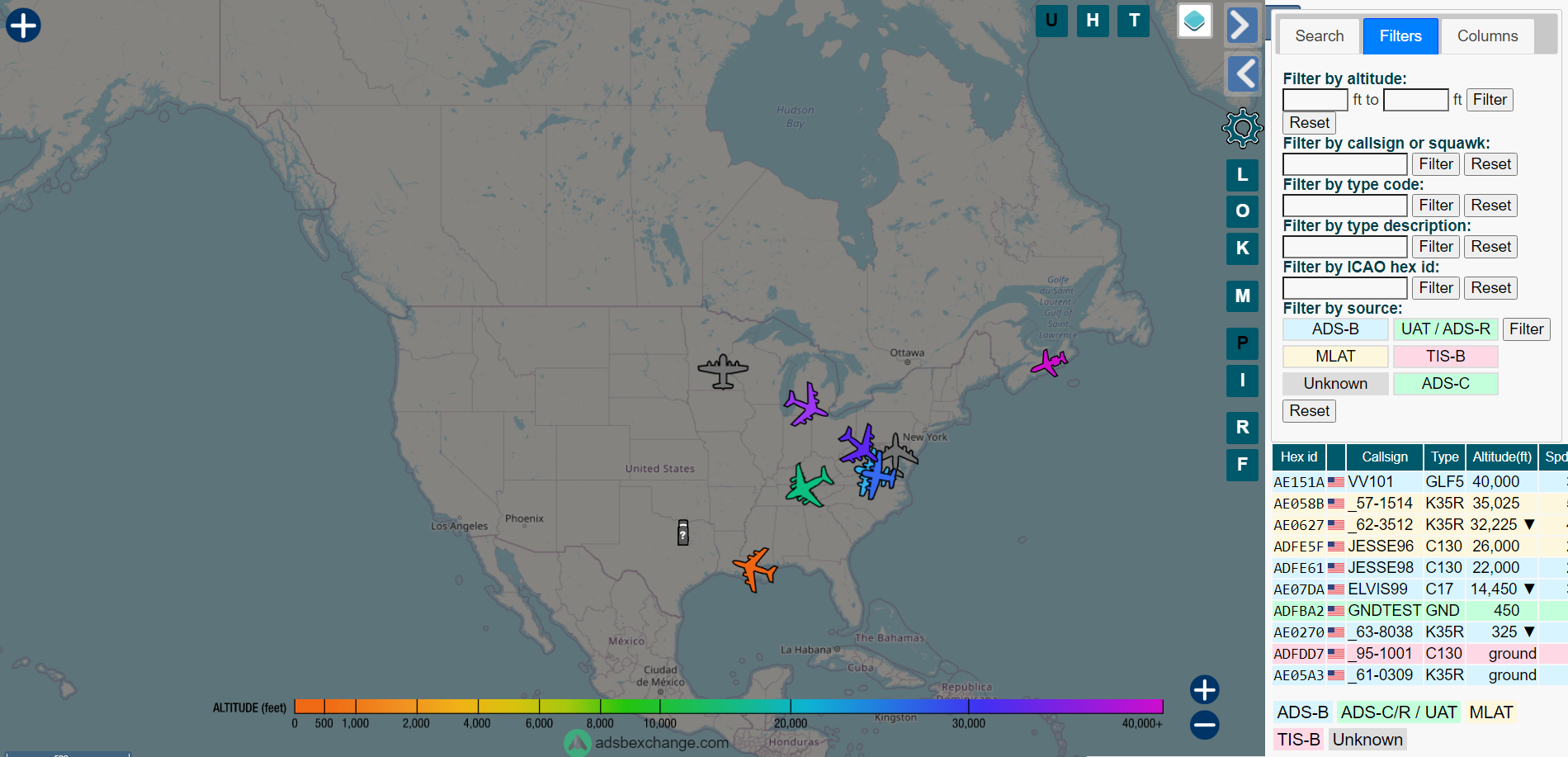Click Filter button for type description
Viewport: 1568px width, 757px height.
tap(1436, 247)
